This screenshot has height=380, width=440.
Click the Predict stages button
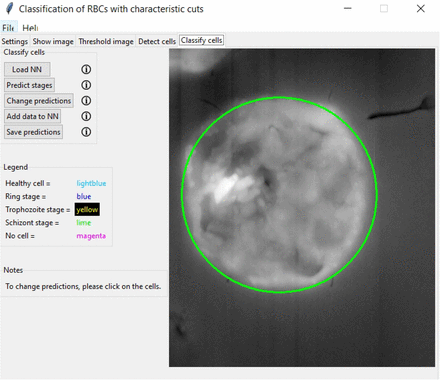[29, 85]
